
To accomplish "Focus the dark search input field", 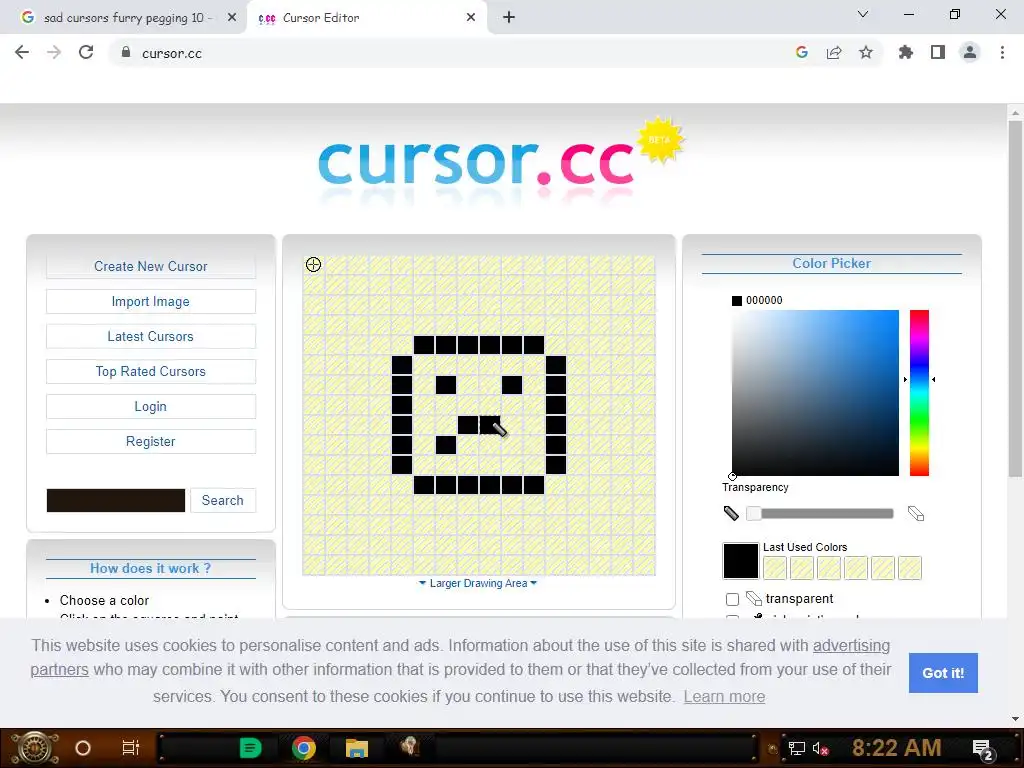I will click(116, 500).
